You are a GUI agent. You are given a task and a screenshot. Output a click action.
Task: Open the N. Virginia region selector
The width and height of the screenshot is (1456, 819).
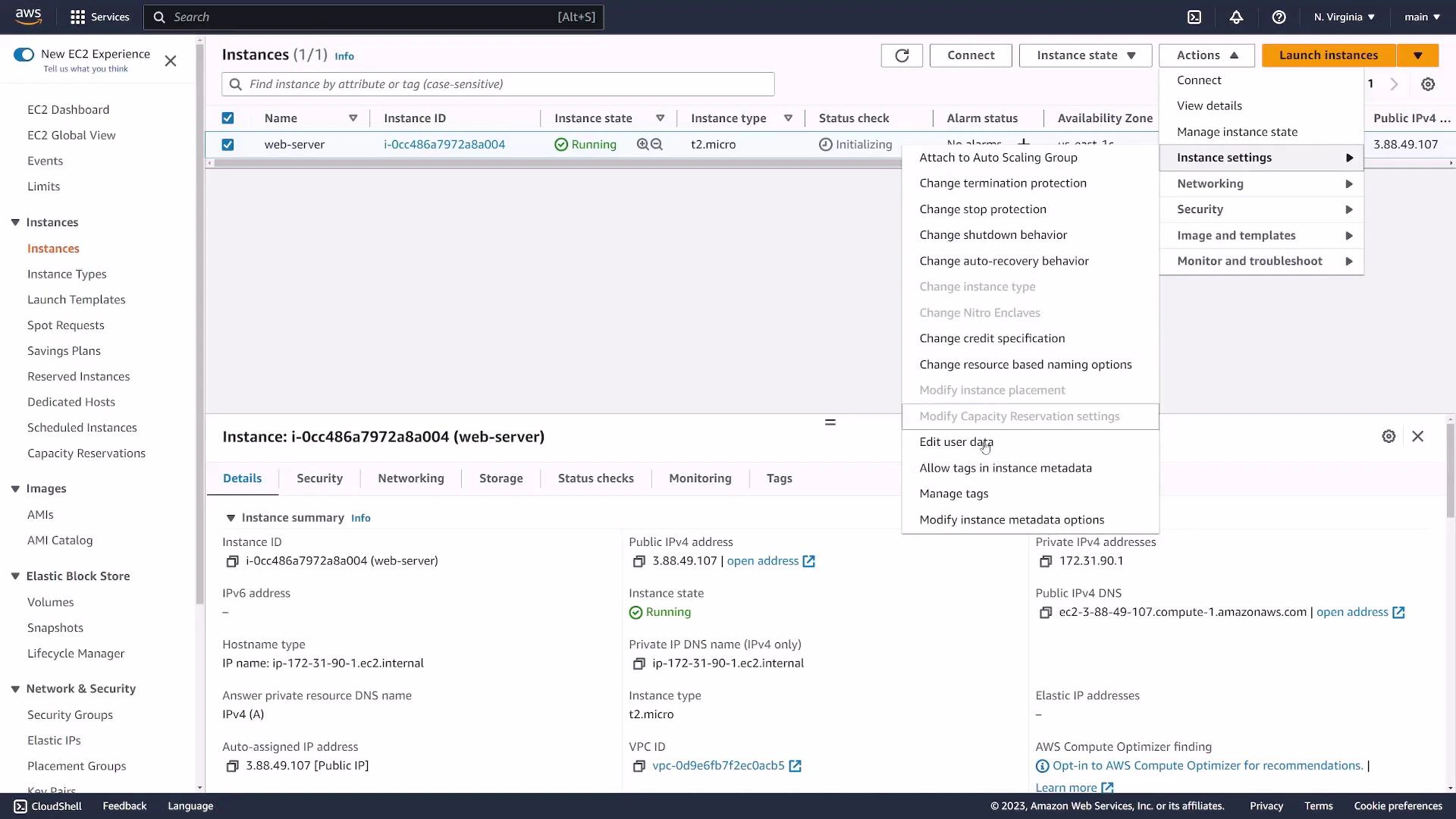1342,17
